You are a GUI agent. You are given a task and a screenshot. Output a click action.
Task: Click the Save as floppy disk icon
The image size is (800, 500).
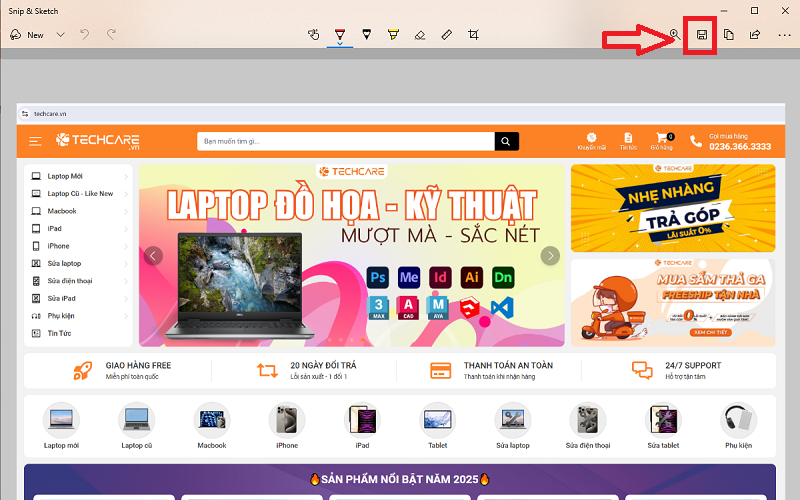tap(702, 35)
